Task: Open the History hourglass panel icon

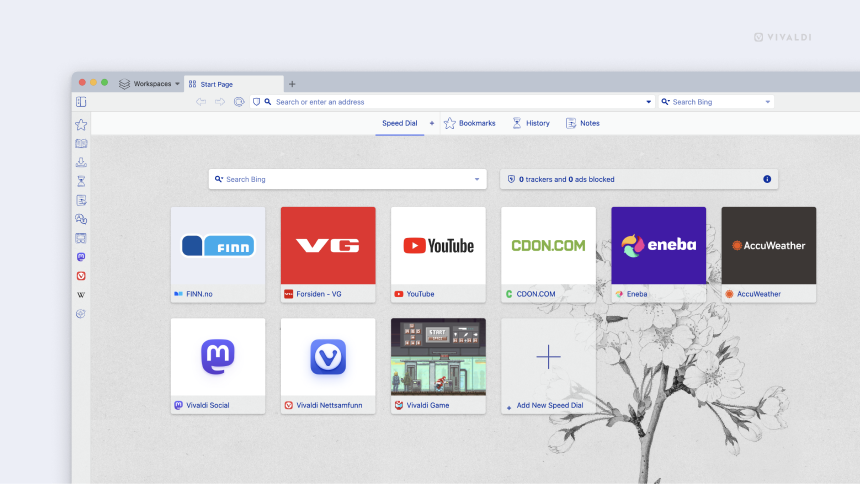Action: pos(81,181)
